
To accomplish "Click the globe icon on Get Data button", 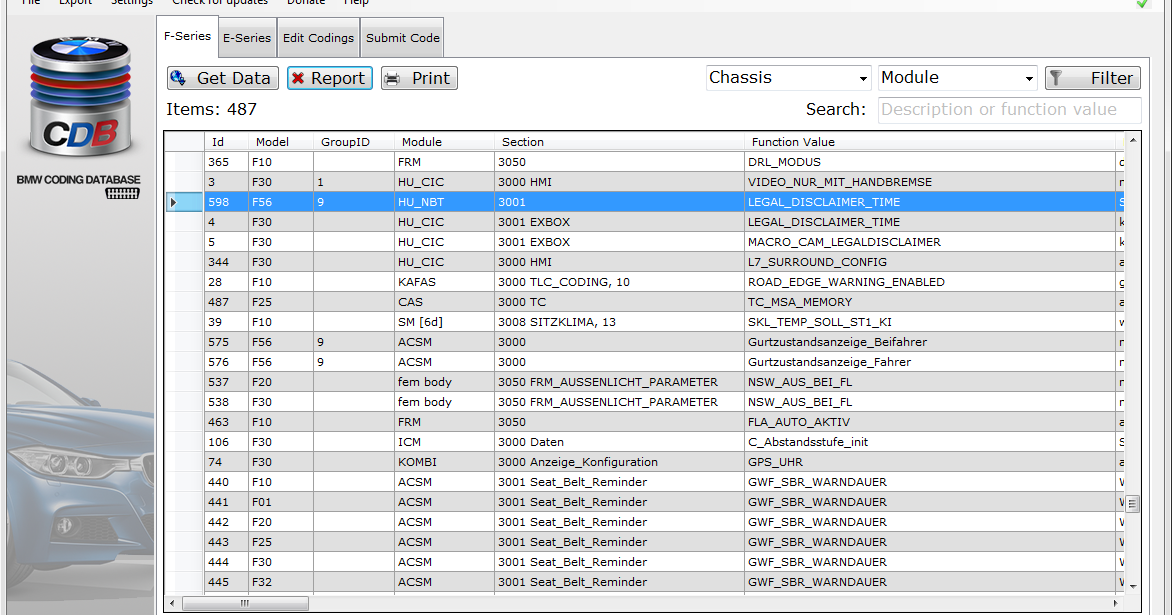I will (x=178, y=78).
